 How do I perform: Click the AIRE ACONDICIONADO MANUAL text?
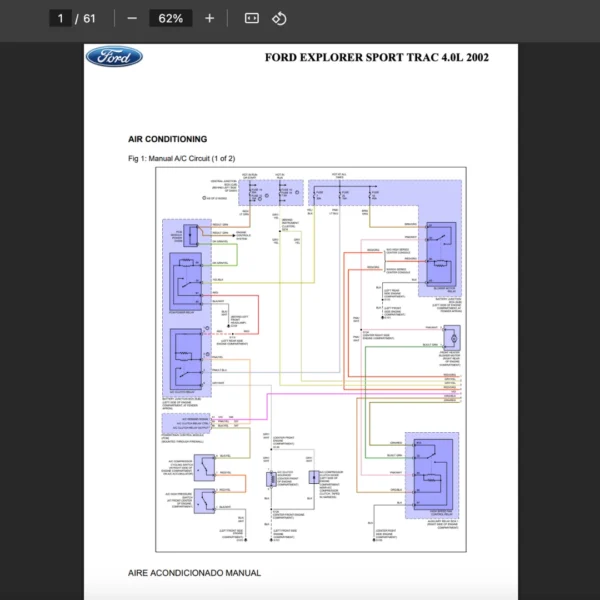coord(194,573)
